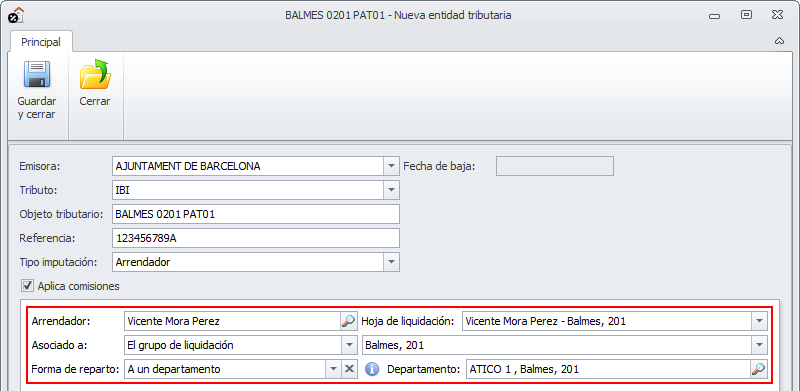This screenshot has height=391, width=800.
Task: Click the Tributo label
Action: (38, 190)
